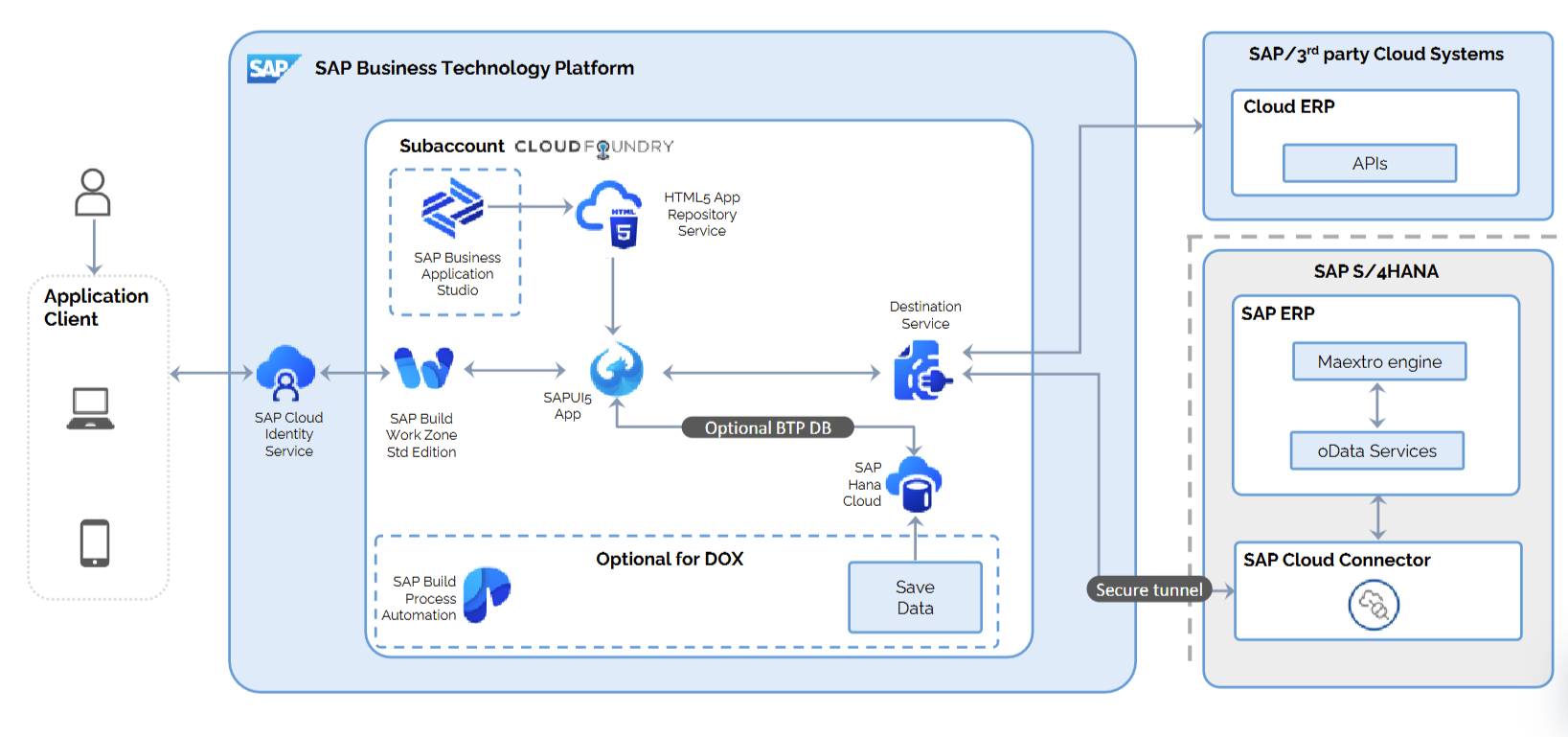Click the SAP Cloud Identity Service icon
Viewport: 1568px width, 737px height.
pos(285,374)
